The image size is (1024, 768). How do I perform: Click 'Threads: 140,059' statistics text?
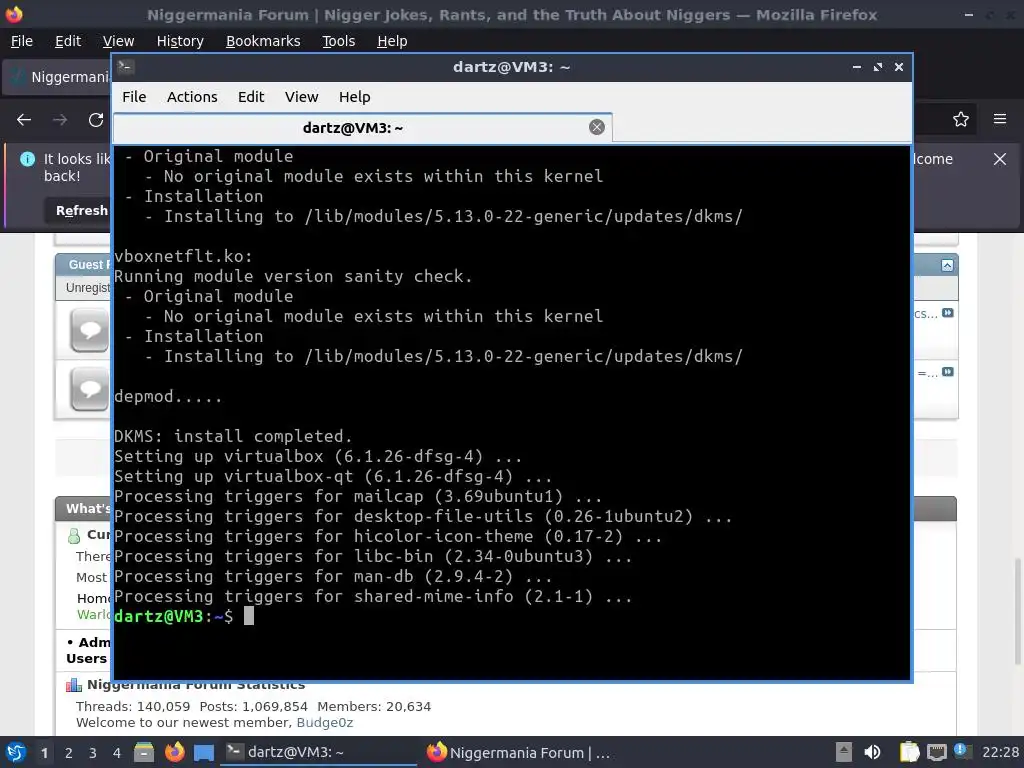click(x=133, y=707)
